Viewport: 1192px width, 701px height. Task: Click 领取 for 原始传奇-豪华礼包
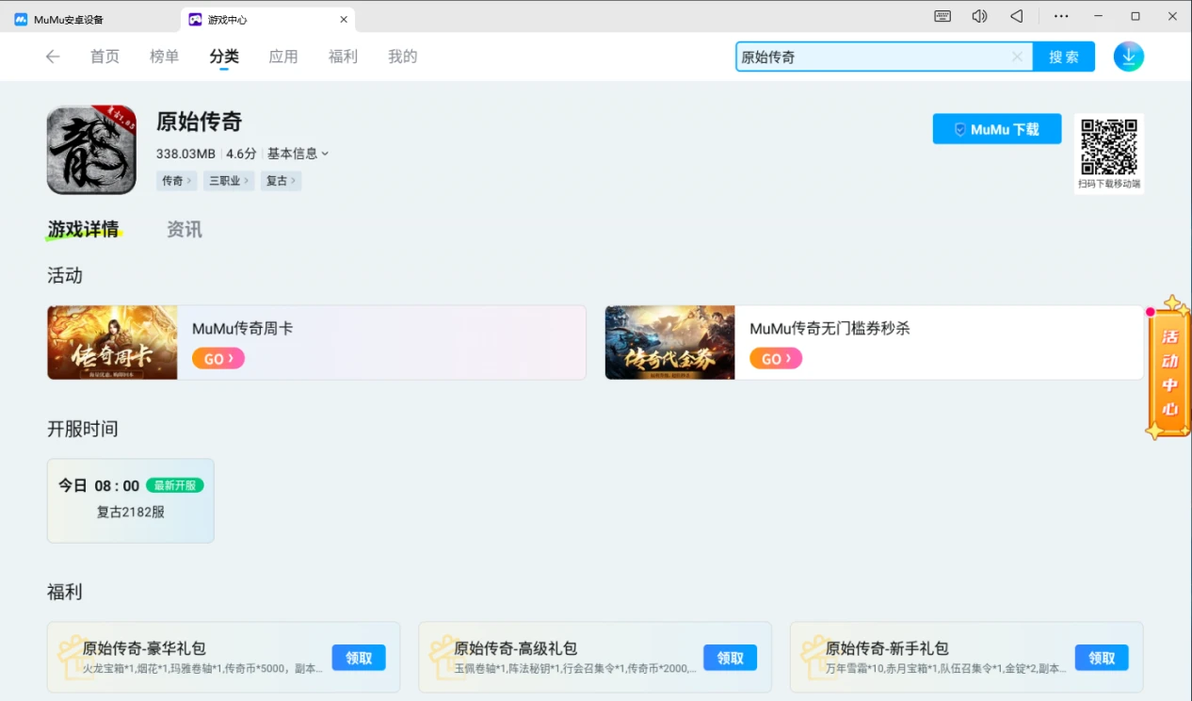tap(359, 658)
